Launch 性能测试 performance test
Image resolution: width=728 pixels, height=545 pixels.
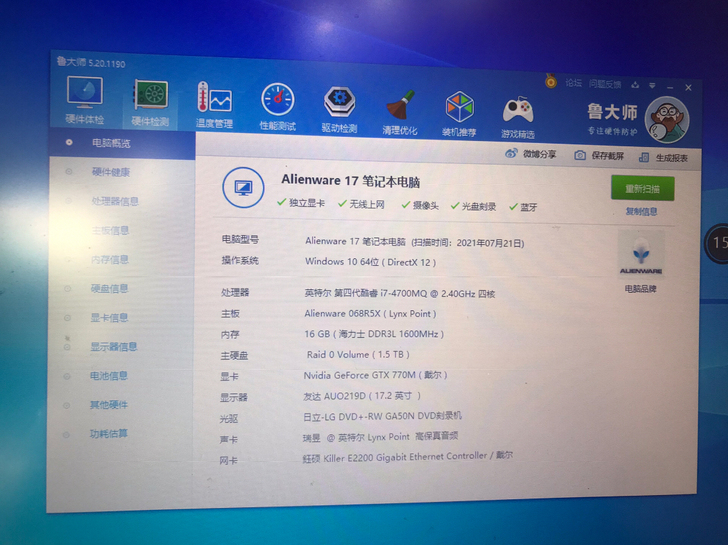coord(277,108)
